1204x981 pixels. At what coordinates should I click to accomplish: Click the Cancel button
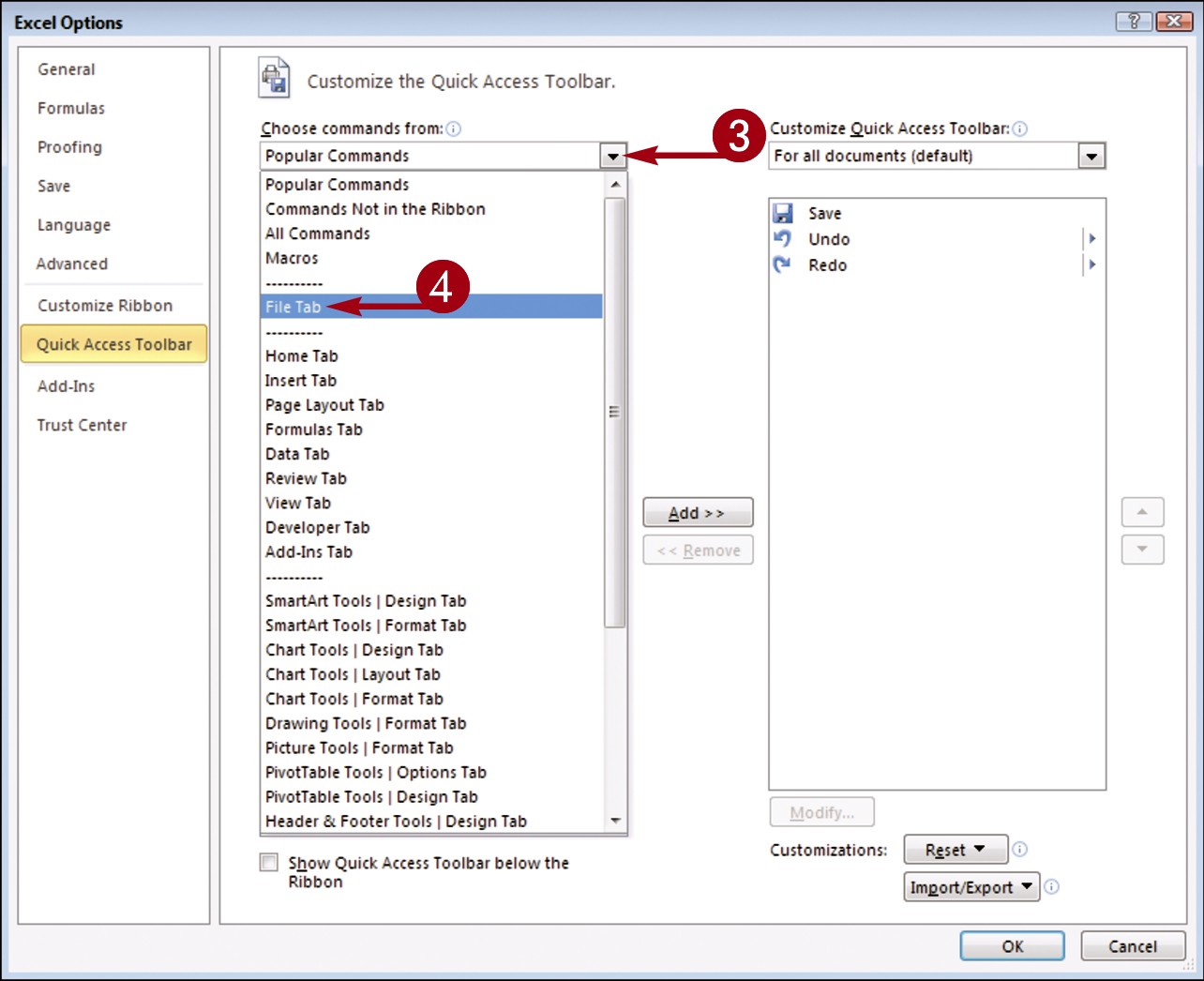pyautogui.click(x=1133, y=946)
